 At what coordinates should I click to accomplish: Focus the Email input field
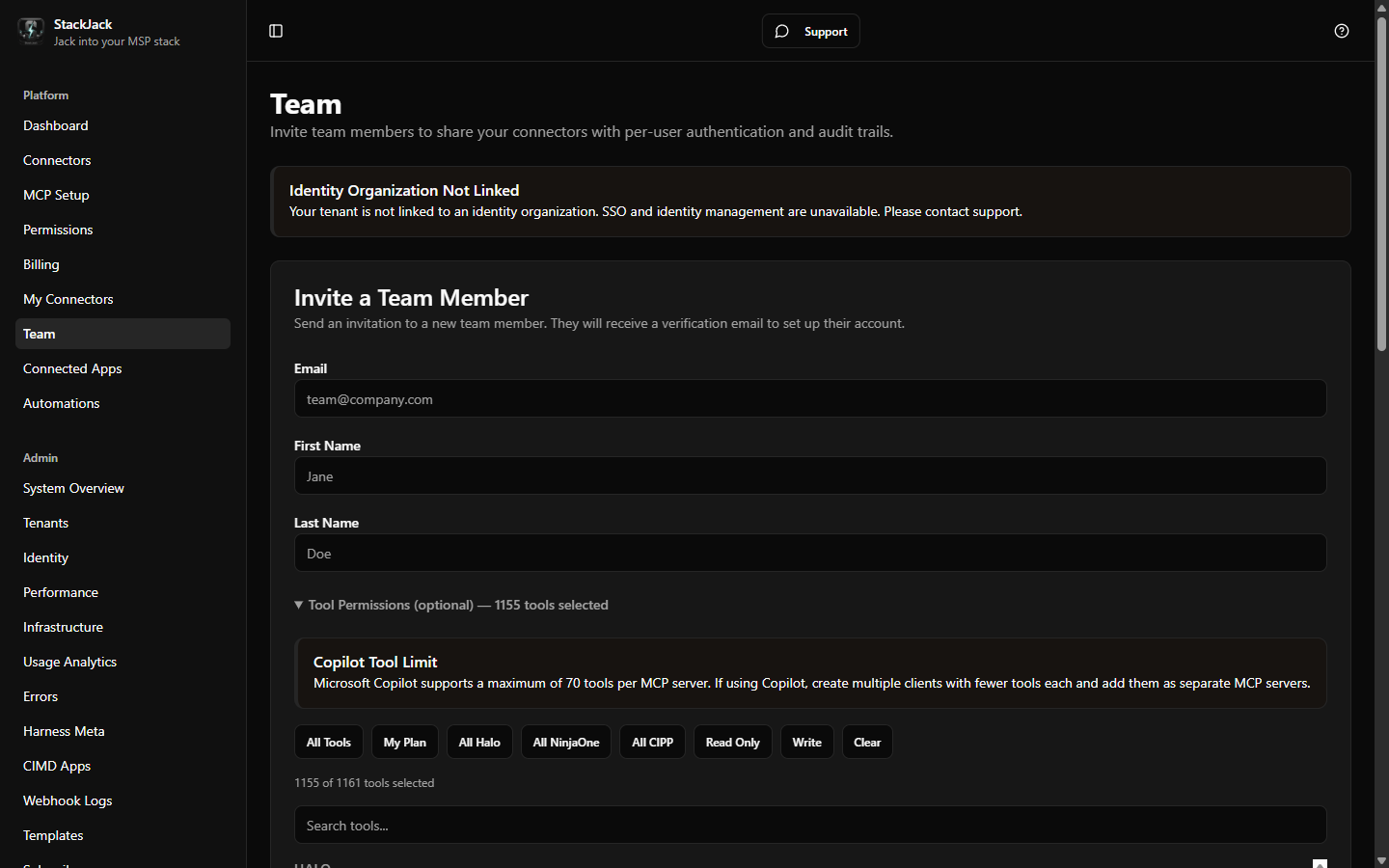coord(810,398)
